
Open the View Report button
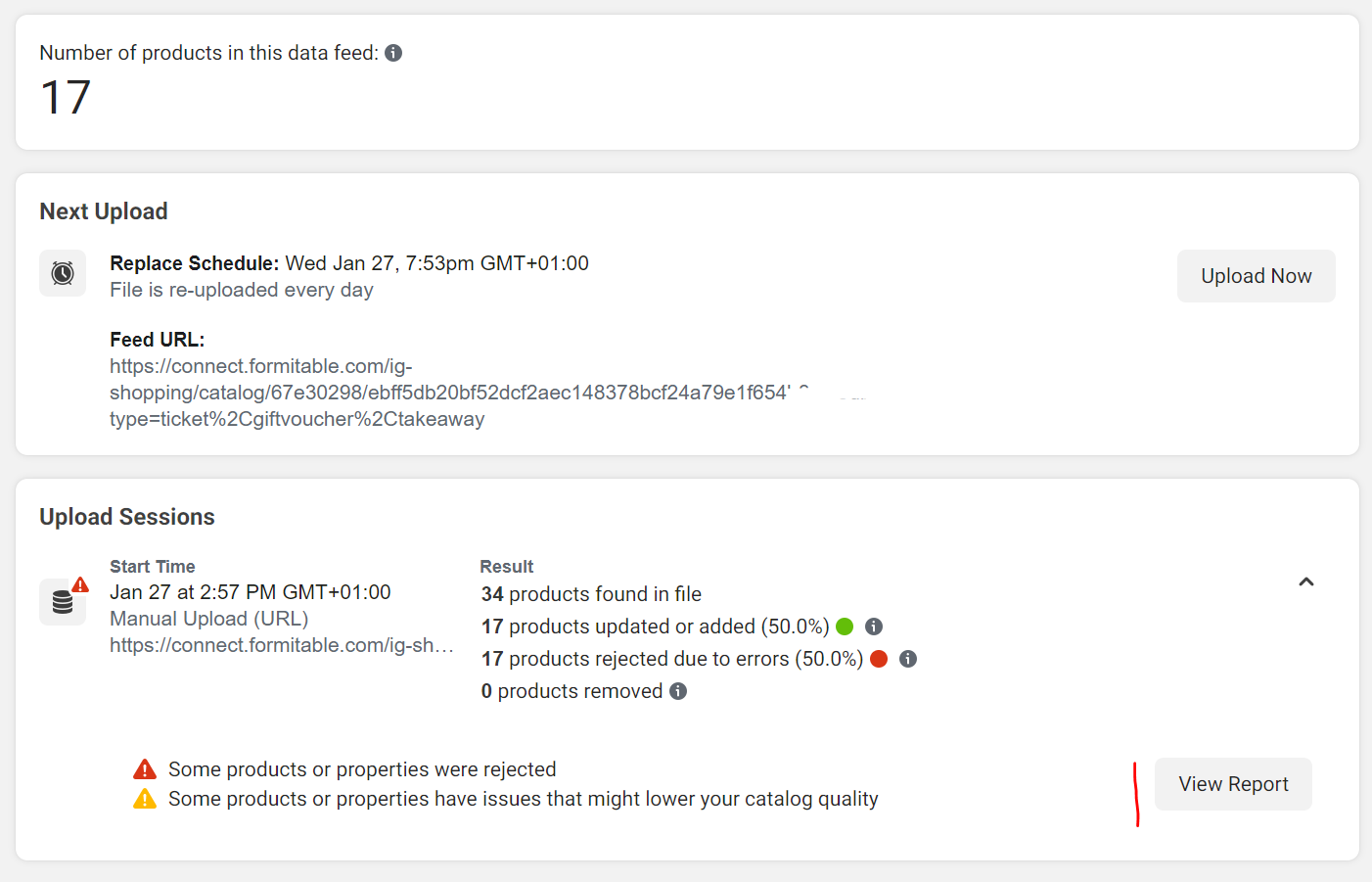pyautogui.click(x=1233, y=784)
